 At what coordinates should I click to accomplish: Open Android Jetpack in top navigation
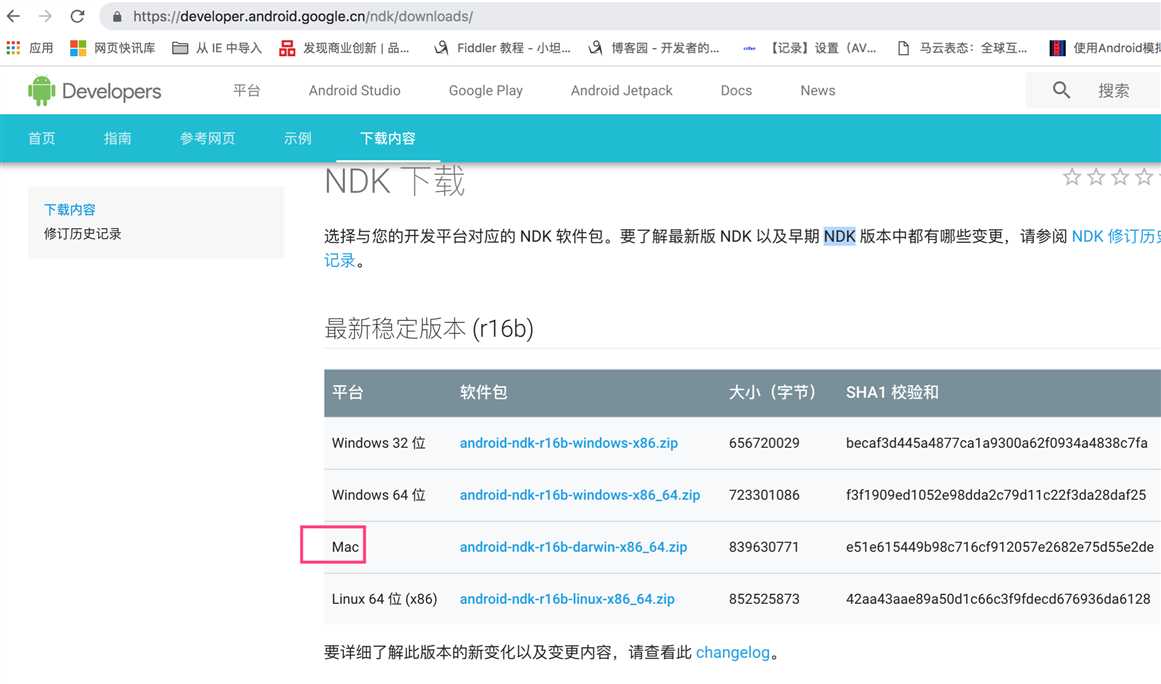pos(621,90)
